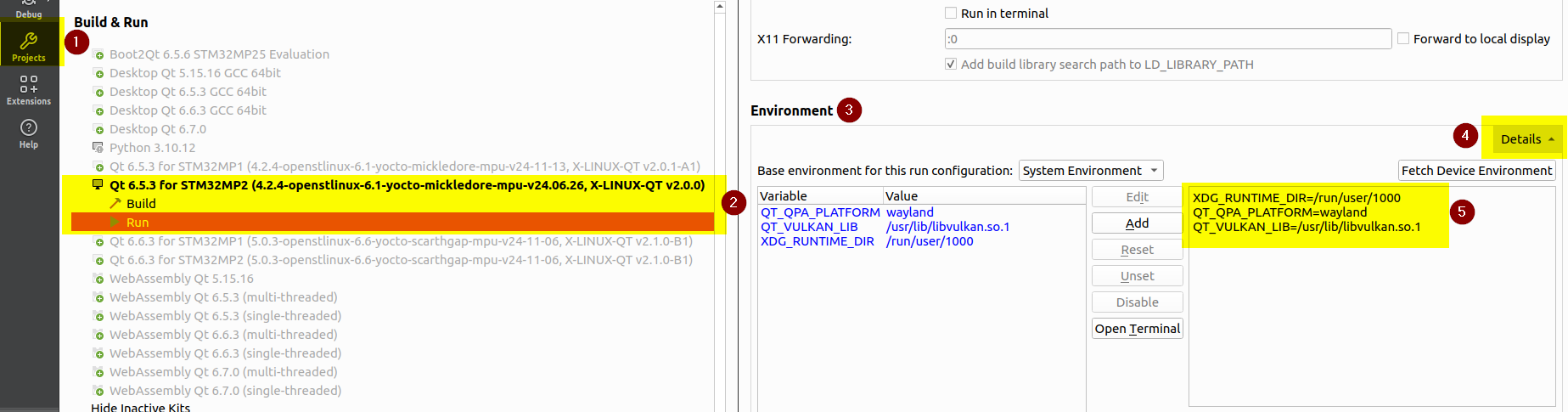Image resolution: width=1568 pixels, height=412 pixels.
Task: Select the Boot2Qt 6.5.6 STM32MP25 Evaluation kit
Action: (219, 54)
